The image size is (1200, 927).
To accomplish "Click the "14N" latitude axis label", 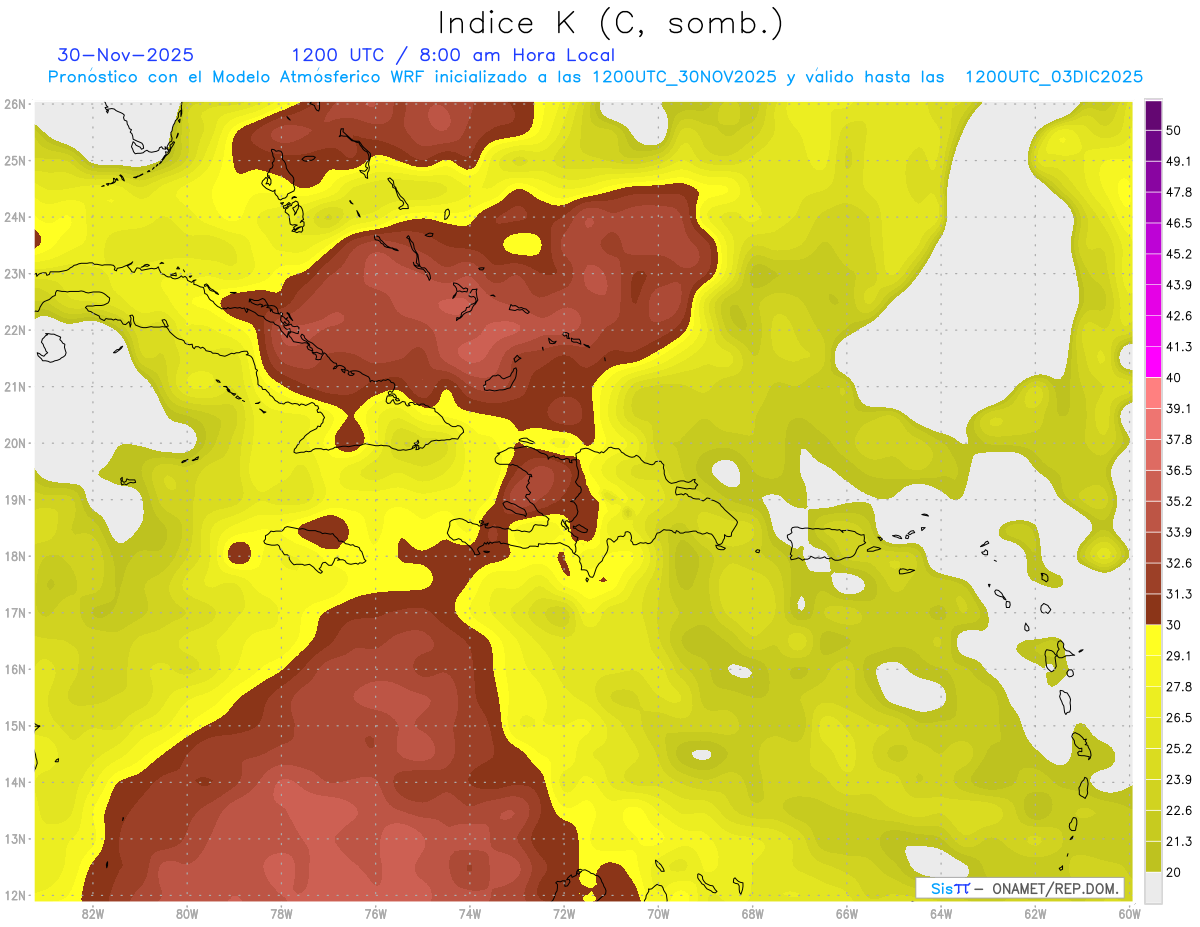I will pos(15,782).
